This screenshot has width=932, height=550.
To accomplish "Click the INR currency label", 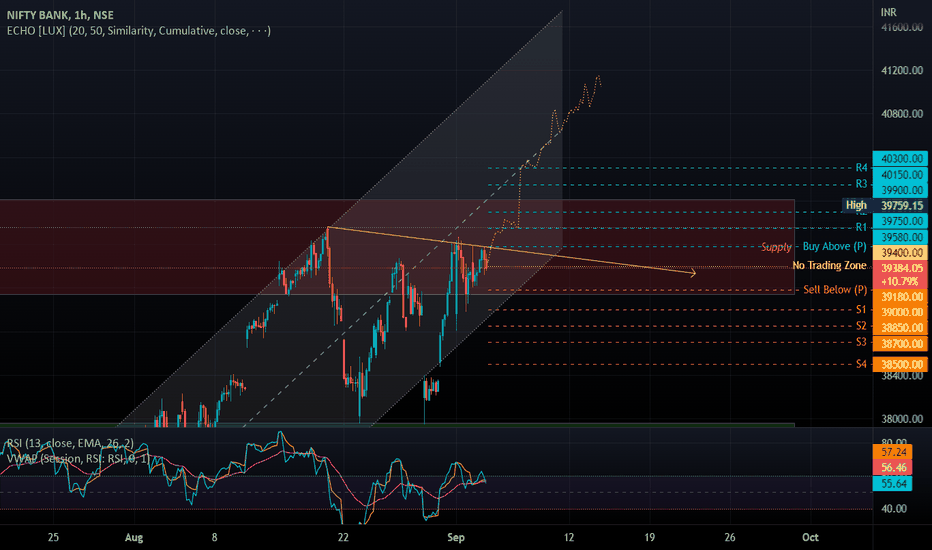I will tap(889, 12).
